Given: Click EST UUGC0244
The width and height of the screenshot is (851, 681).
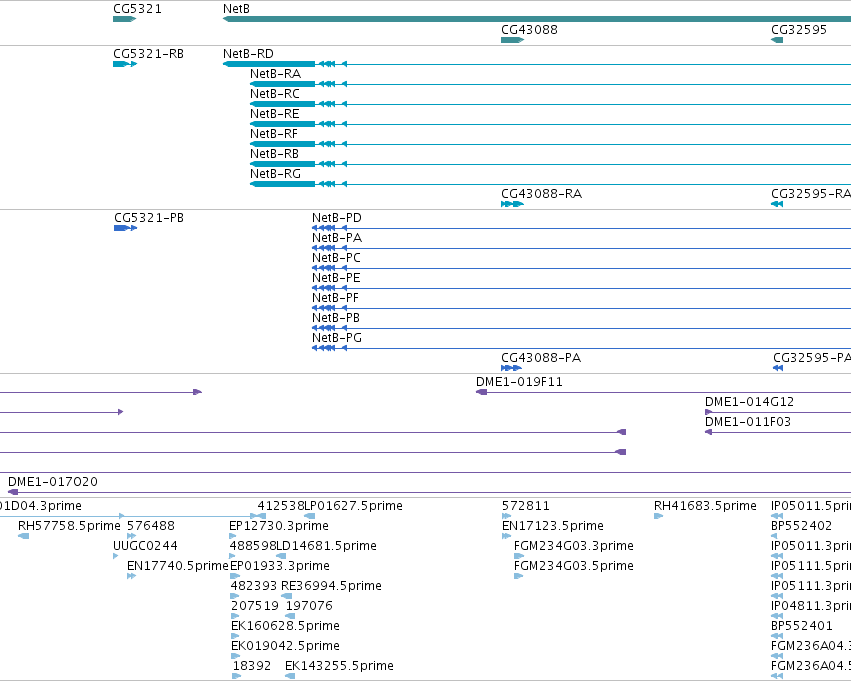Looking at the screenshot, I should (x=145, y=546).
